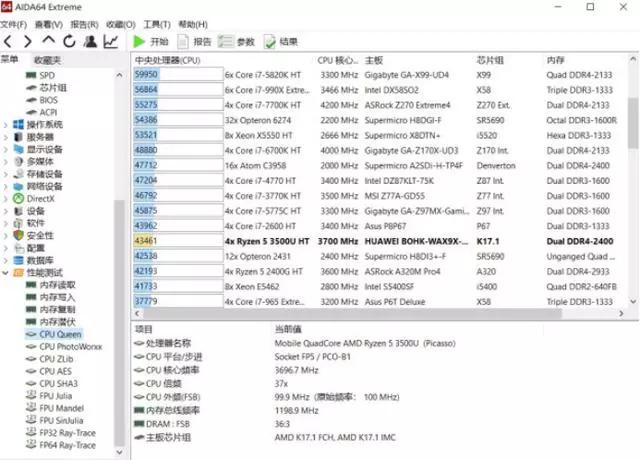Select the CPU AES benchmark
The height and width of the screenshot is (460, 640).
pos(49,371)
